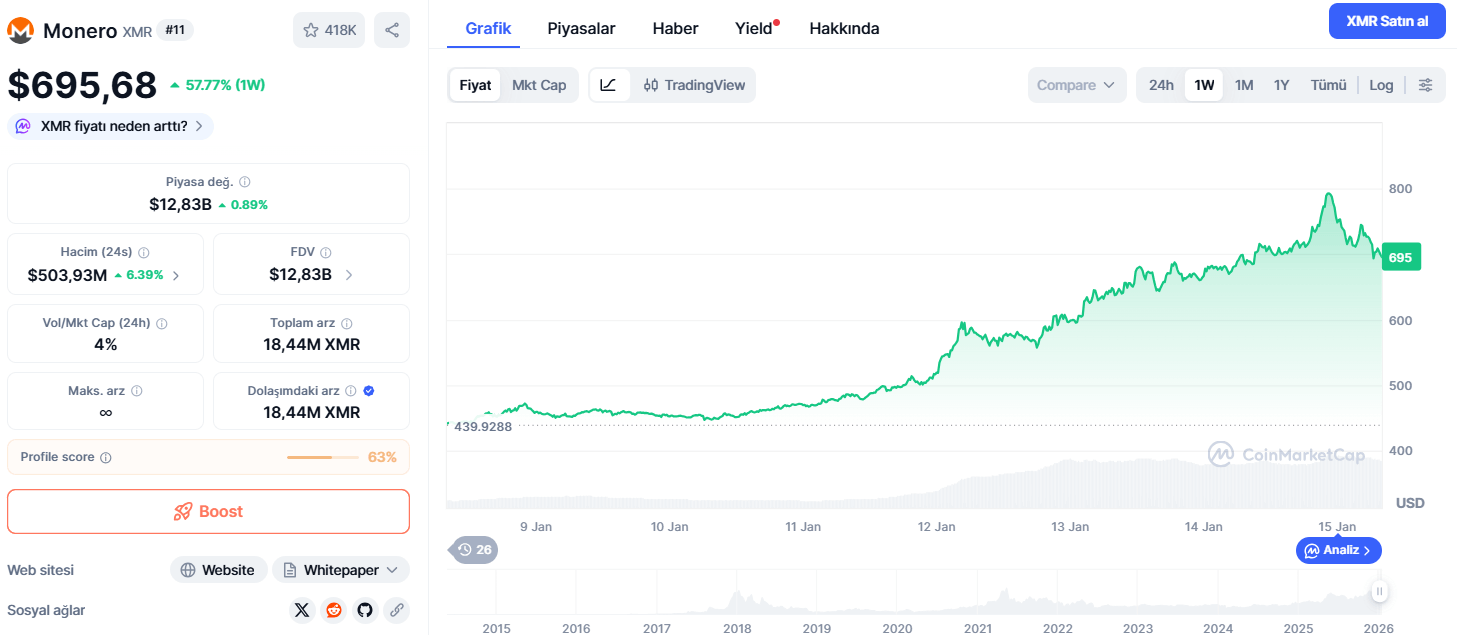Viewport: 1457px width, 635px height.
Task: Click the Boost button
Action: point(208,511)
